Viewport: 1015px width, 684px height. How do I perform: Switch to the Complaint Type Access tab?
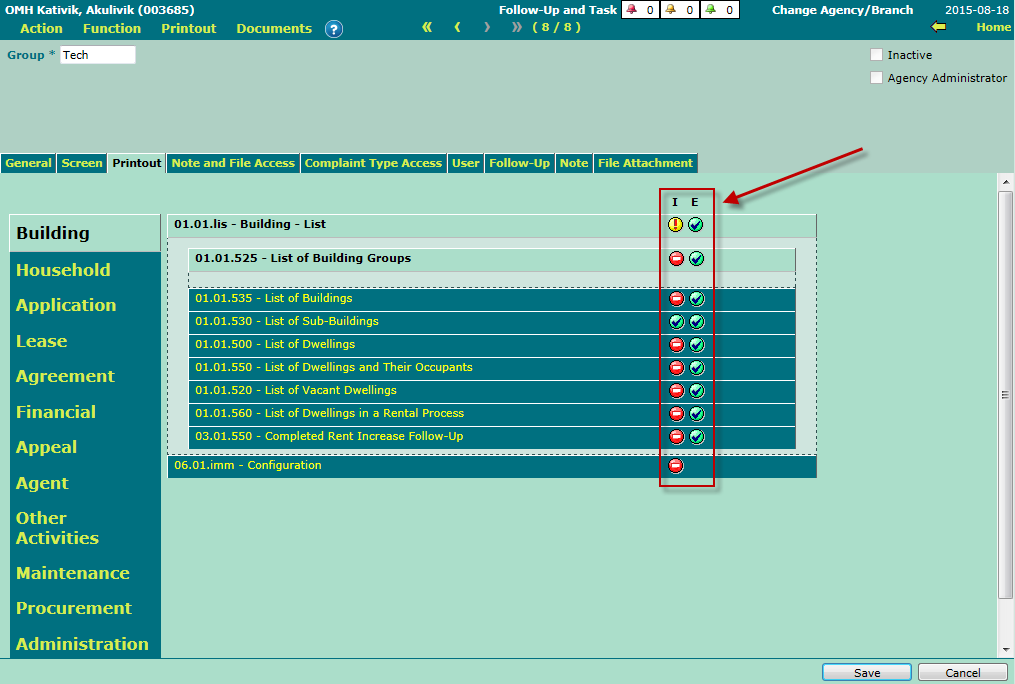[373, 163]
